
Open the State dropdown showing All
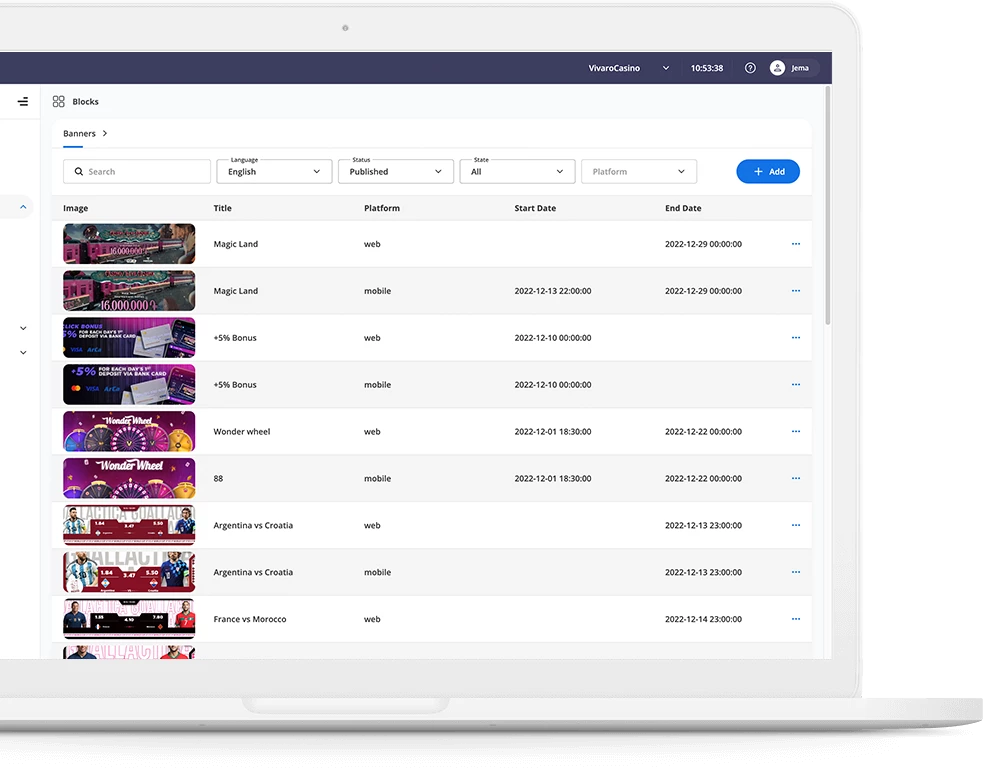[517, 172]
